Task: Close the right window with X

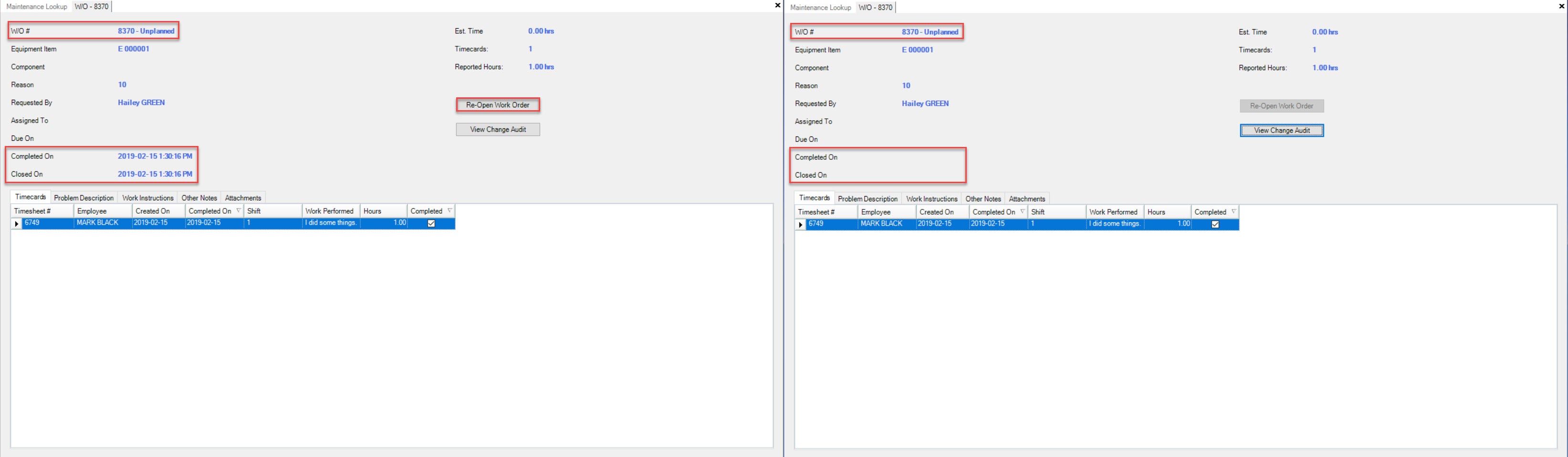Action: tap(1561, 6)
